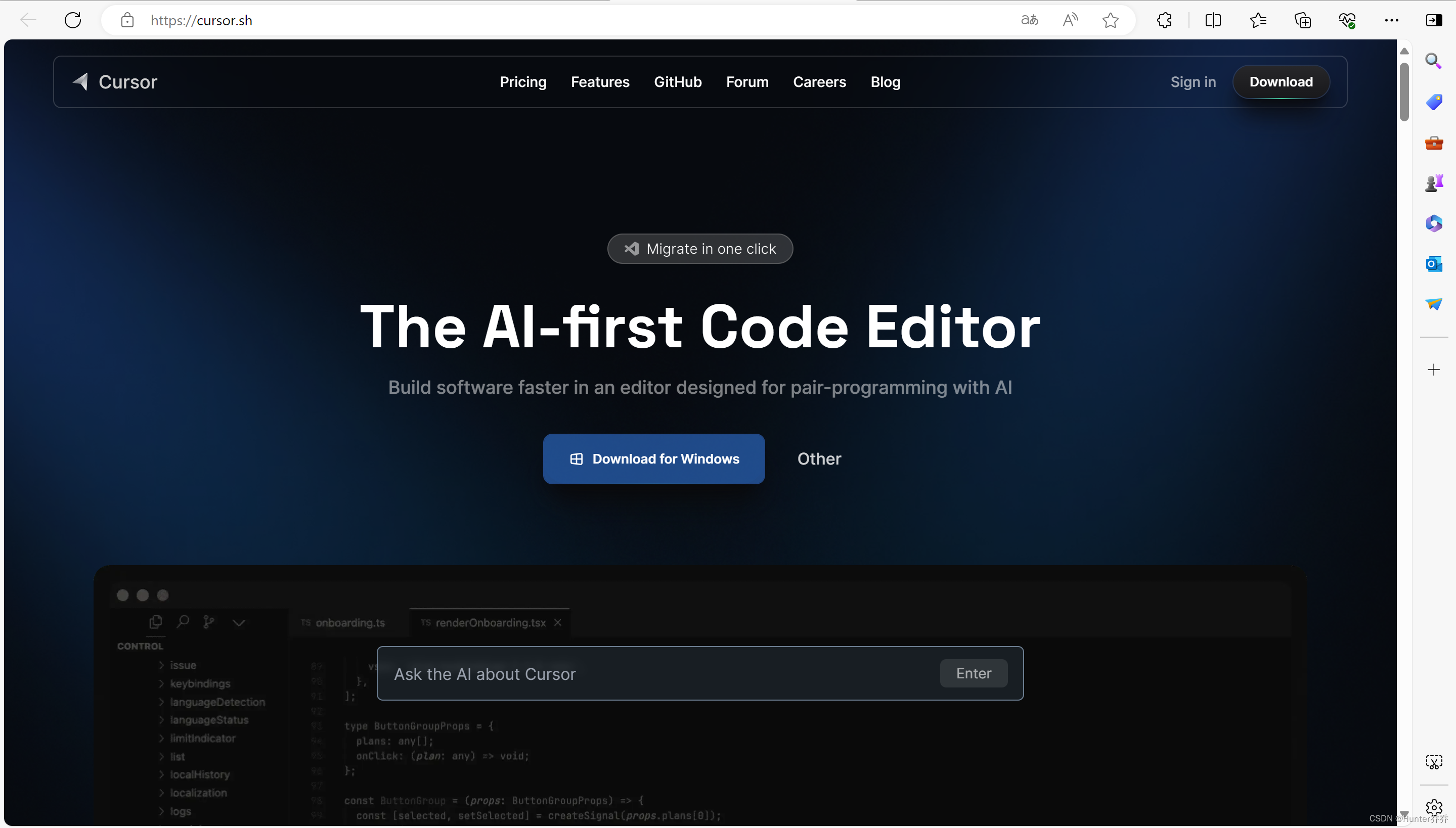Open the browser extensions puzzle icon
The height and width of the screenshot is (828, 1456).
(1164, 20)
